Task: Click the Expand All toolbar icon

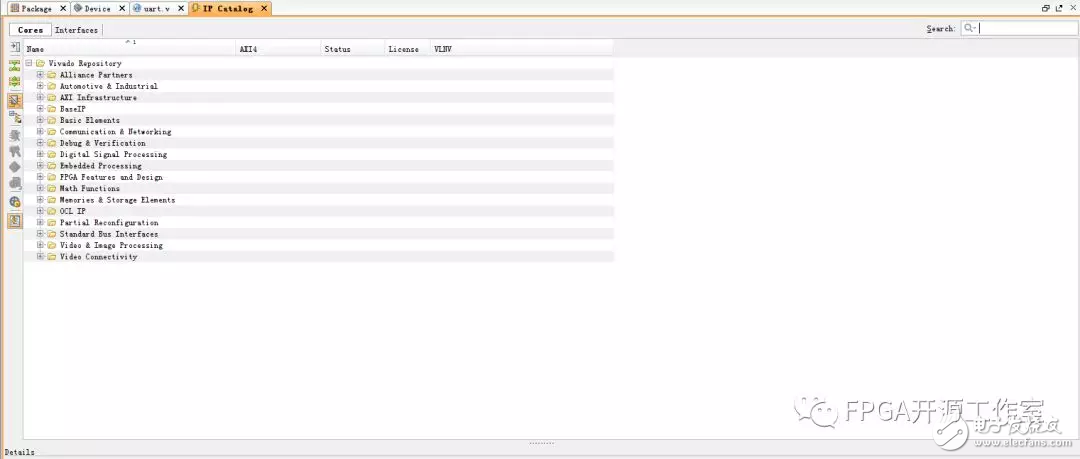Action: tap(14, 83)
